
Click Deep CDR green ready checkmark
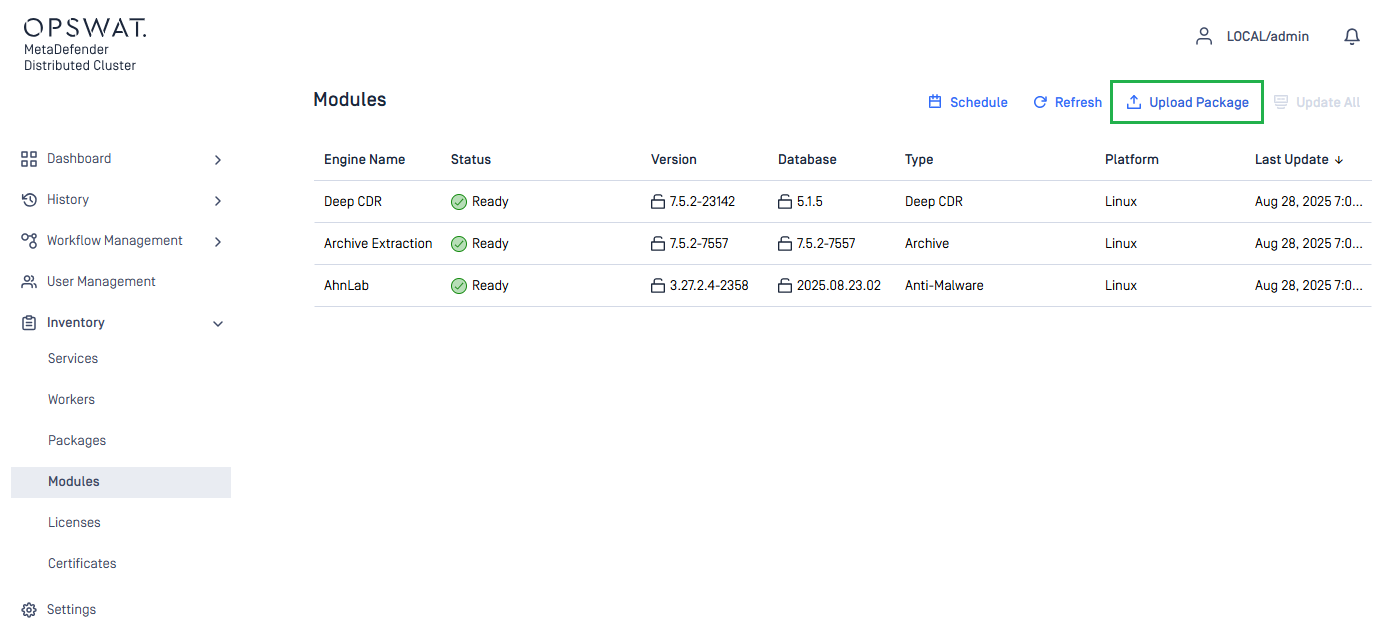tap(459, 202)
